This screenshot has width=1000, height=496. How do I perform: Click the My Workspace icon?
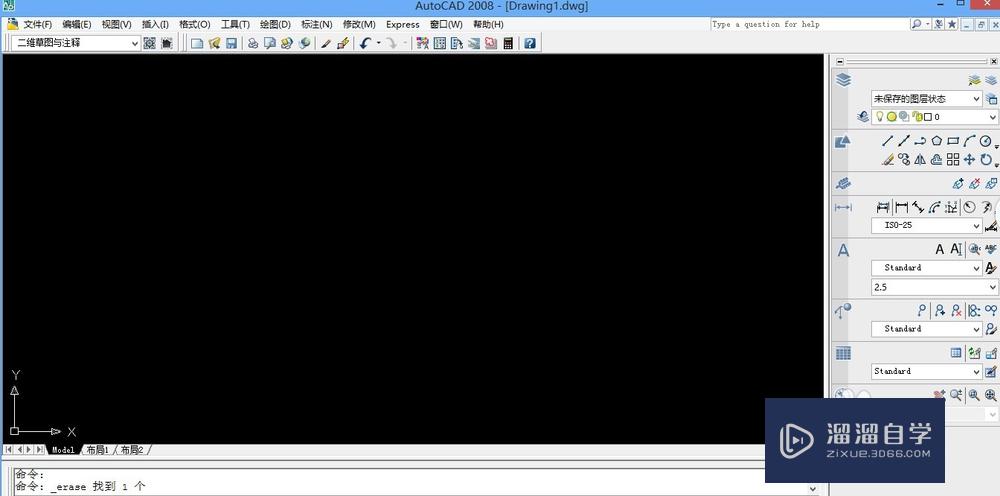pos(166,43)
